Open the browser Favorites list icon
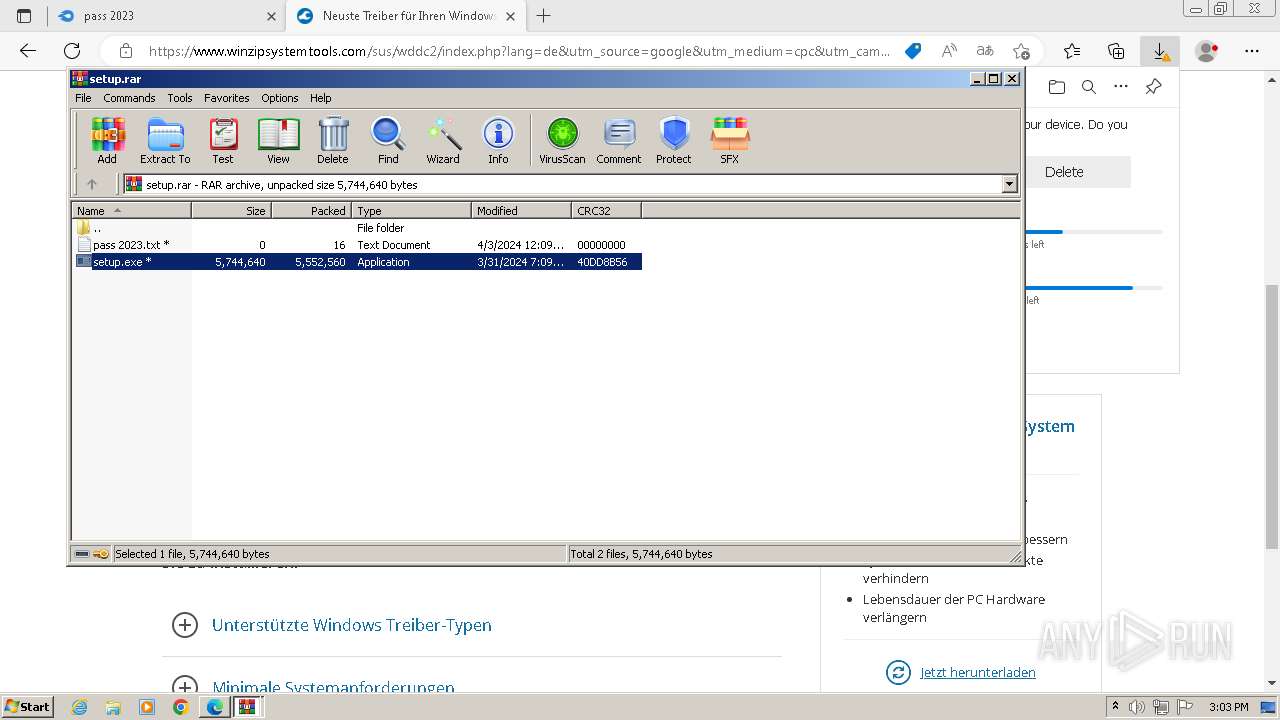Viewport: 1280px width, 720px height. tap(1072, 51)
